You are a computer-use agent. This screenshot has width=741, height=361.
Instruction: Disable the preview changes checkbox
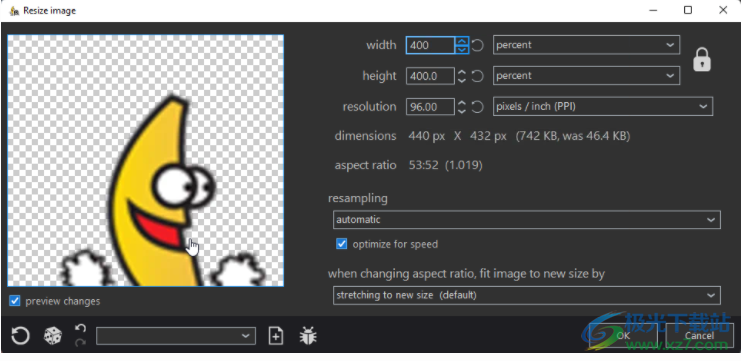[15, 301]
